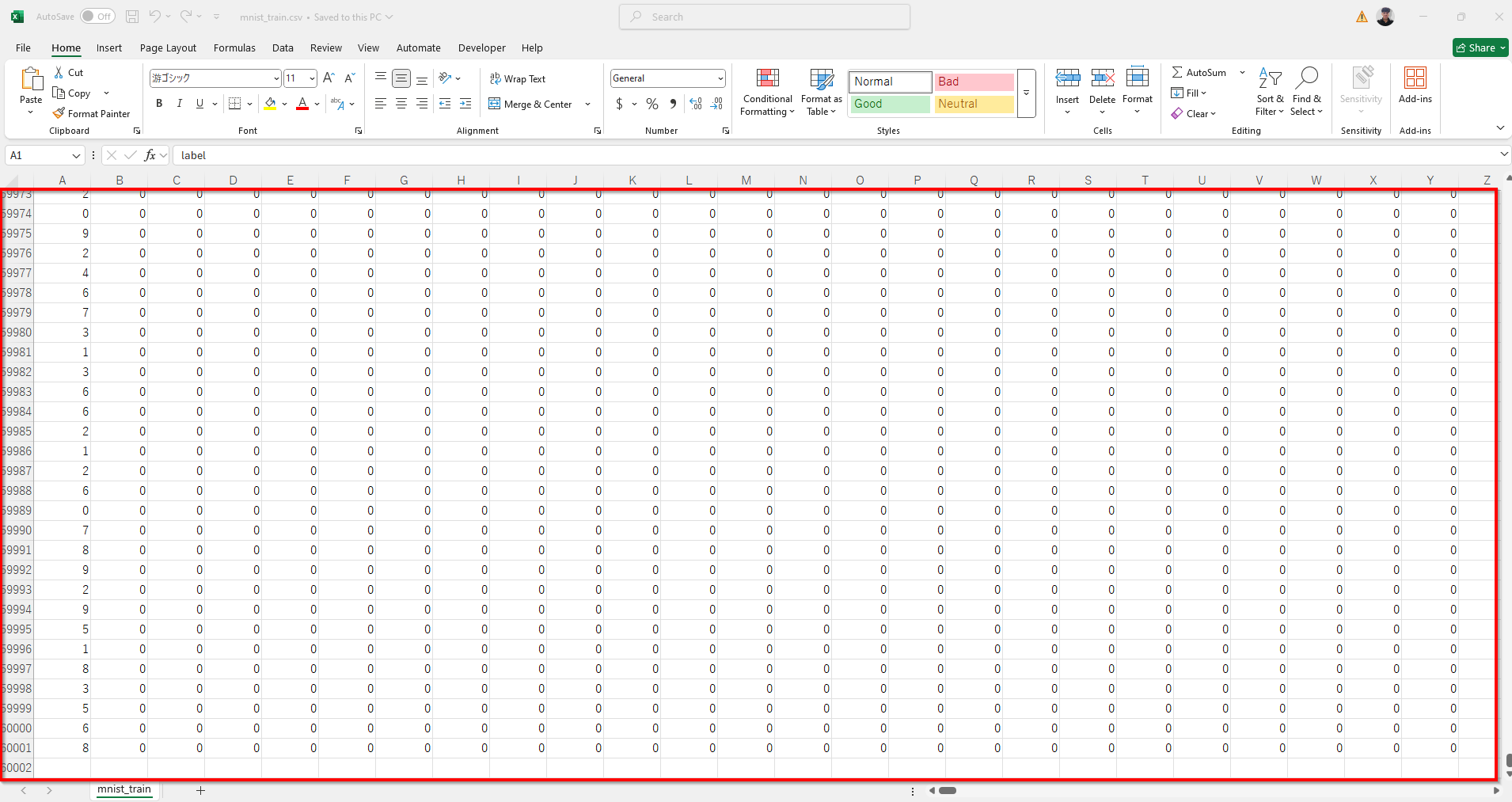The image size is (1512, 802).
Task: Switch to the Page Layout tab
Action: (x=168, y=48)
